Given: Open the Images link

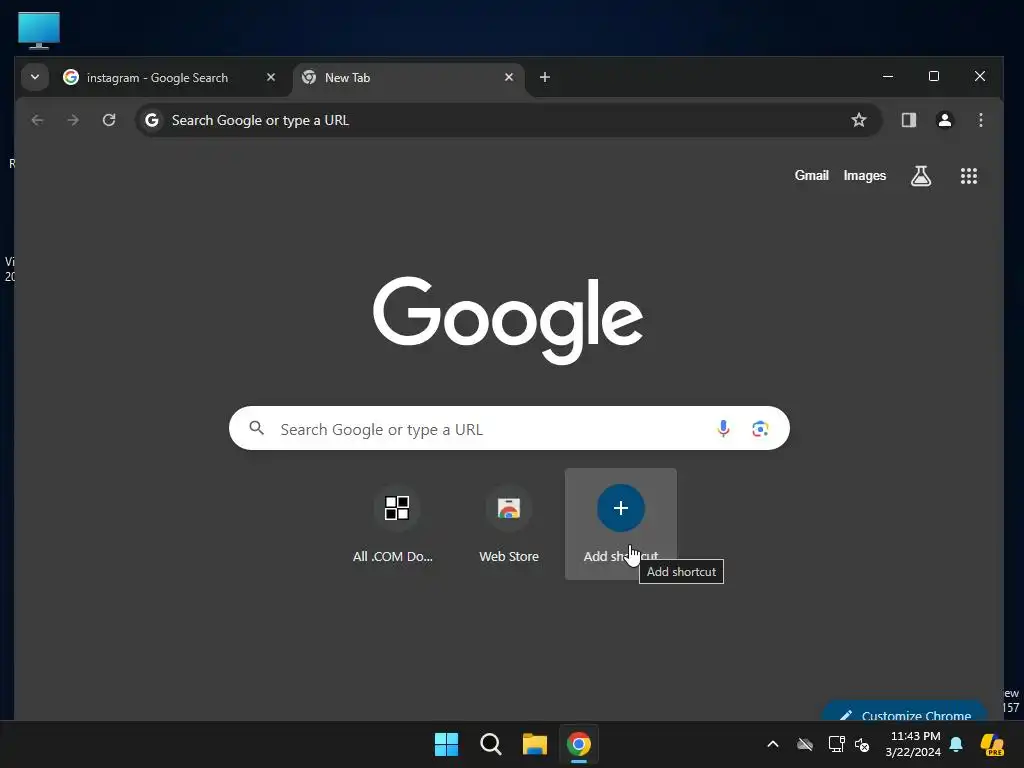Looking at the screenshot, I should [x=865, y=176].
